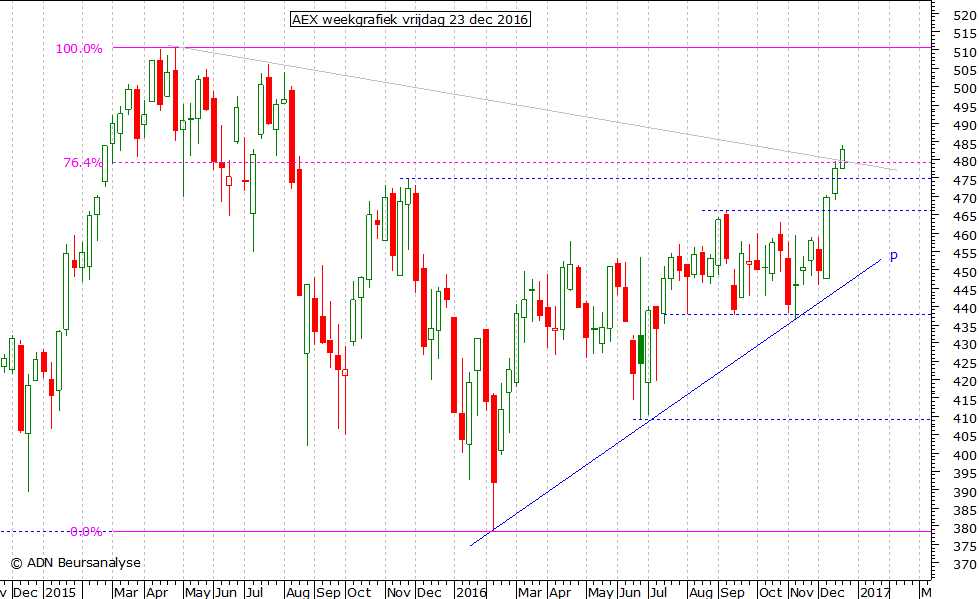
Task: Click the price label '520' on the price axis
Action: tap(965, 16)
